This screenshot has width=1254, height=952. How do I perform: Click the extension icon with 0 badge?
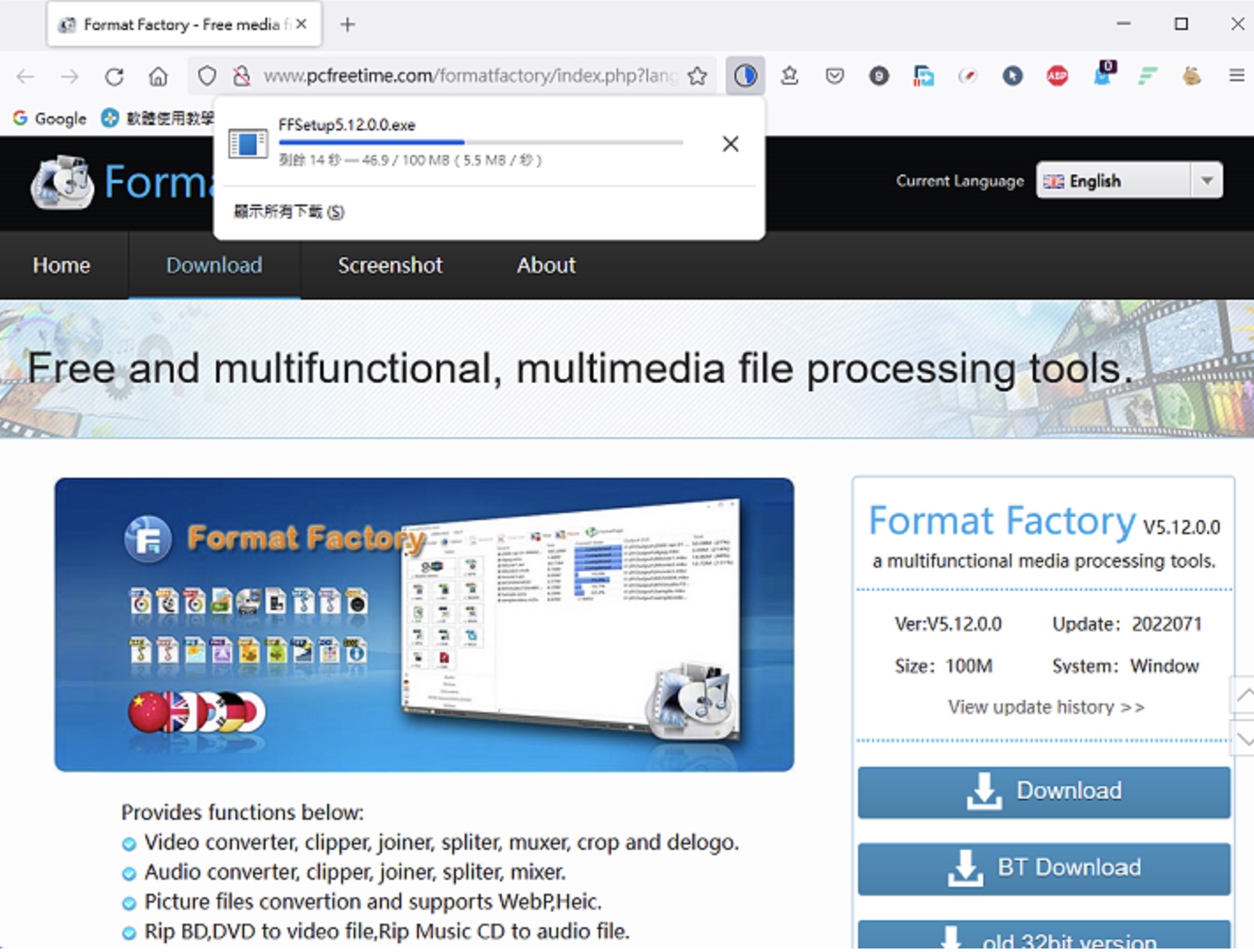[1102, 74]
